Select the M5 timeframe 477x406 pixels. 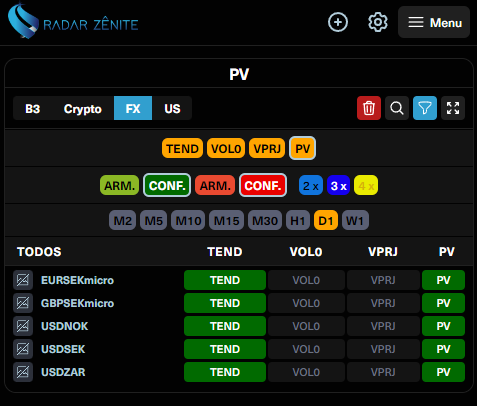153,220
